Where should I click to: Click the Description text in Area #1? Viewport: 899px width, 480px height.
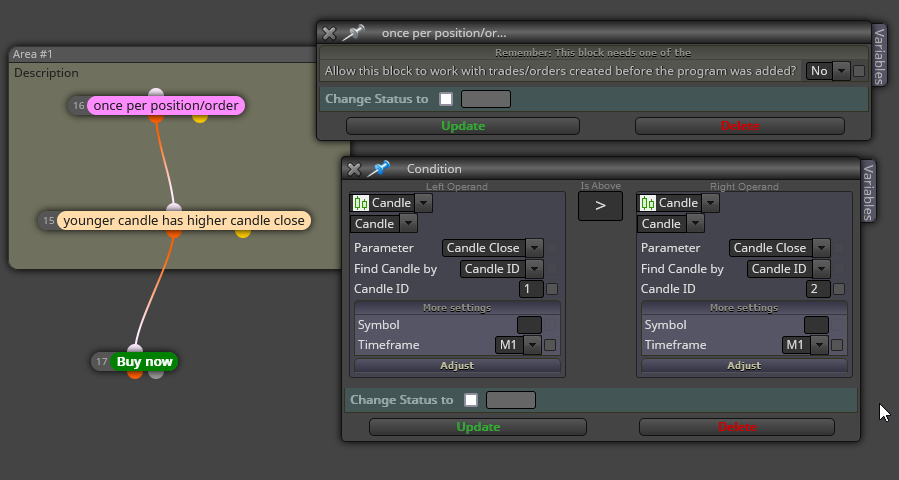tap(46, 73)
